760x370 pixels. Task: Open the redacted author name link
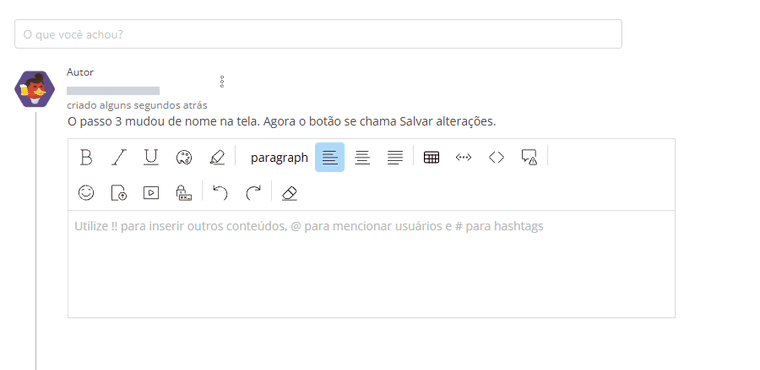click(113, 91)
